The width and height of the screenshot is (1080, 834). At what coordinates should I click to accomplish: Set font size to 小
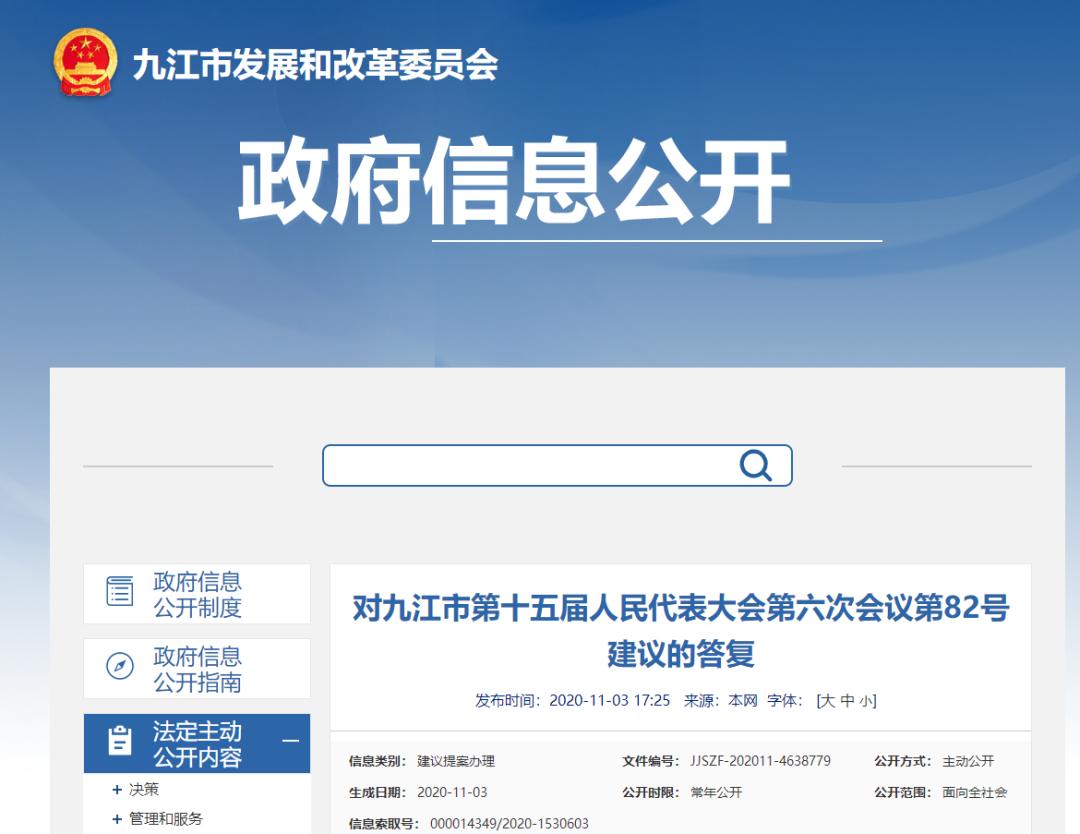[x=865, y=702]
